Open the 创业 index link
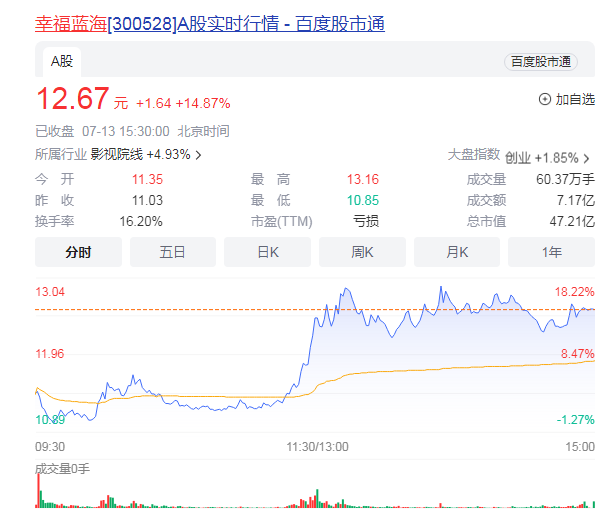616x521 pixels. [x=517, y=158]
